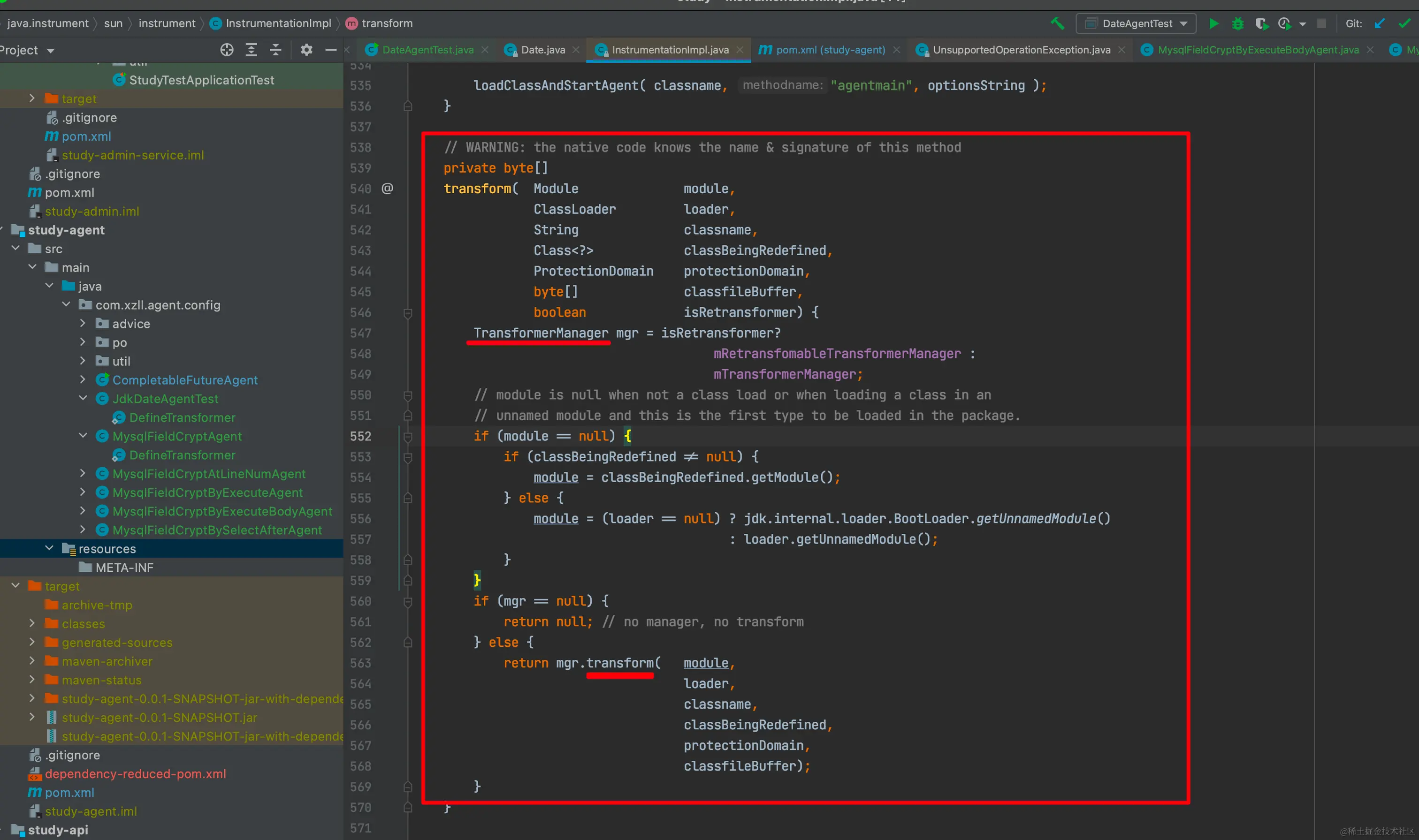Close the DateAgentTest.java tab

click(485, 50)
